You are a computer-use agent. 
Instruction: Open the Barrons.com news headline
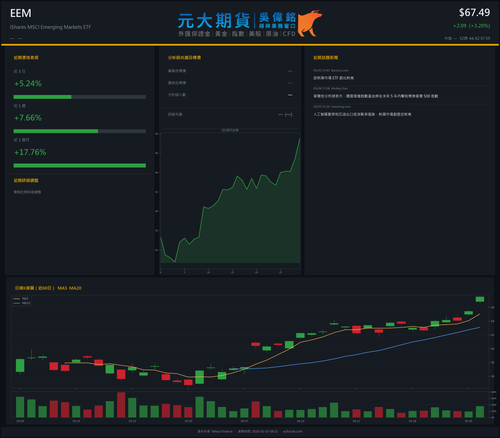tap(333, 78)
